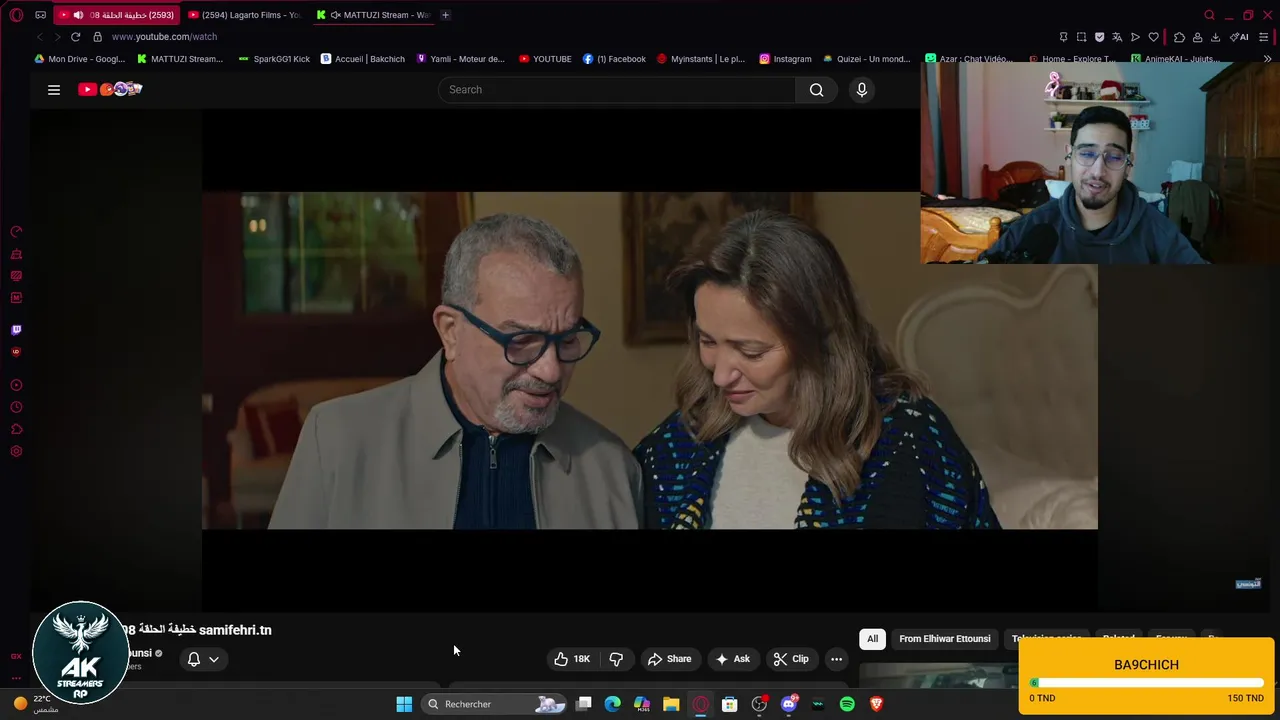Open weather widget showing 22°C
Viewport: 1280px width, 720px height.
35,704
